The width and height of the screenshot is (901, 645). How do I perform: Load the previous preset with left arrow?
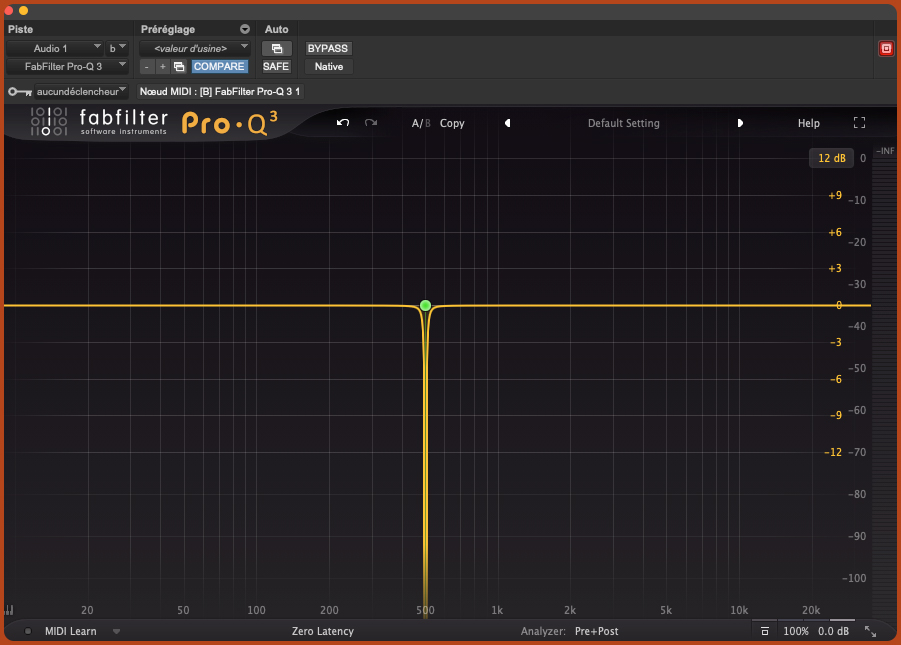click(507, 123)
